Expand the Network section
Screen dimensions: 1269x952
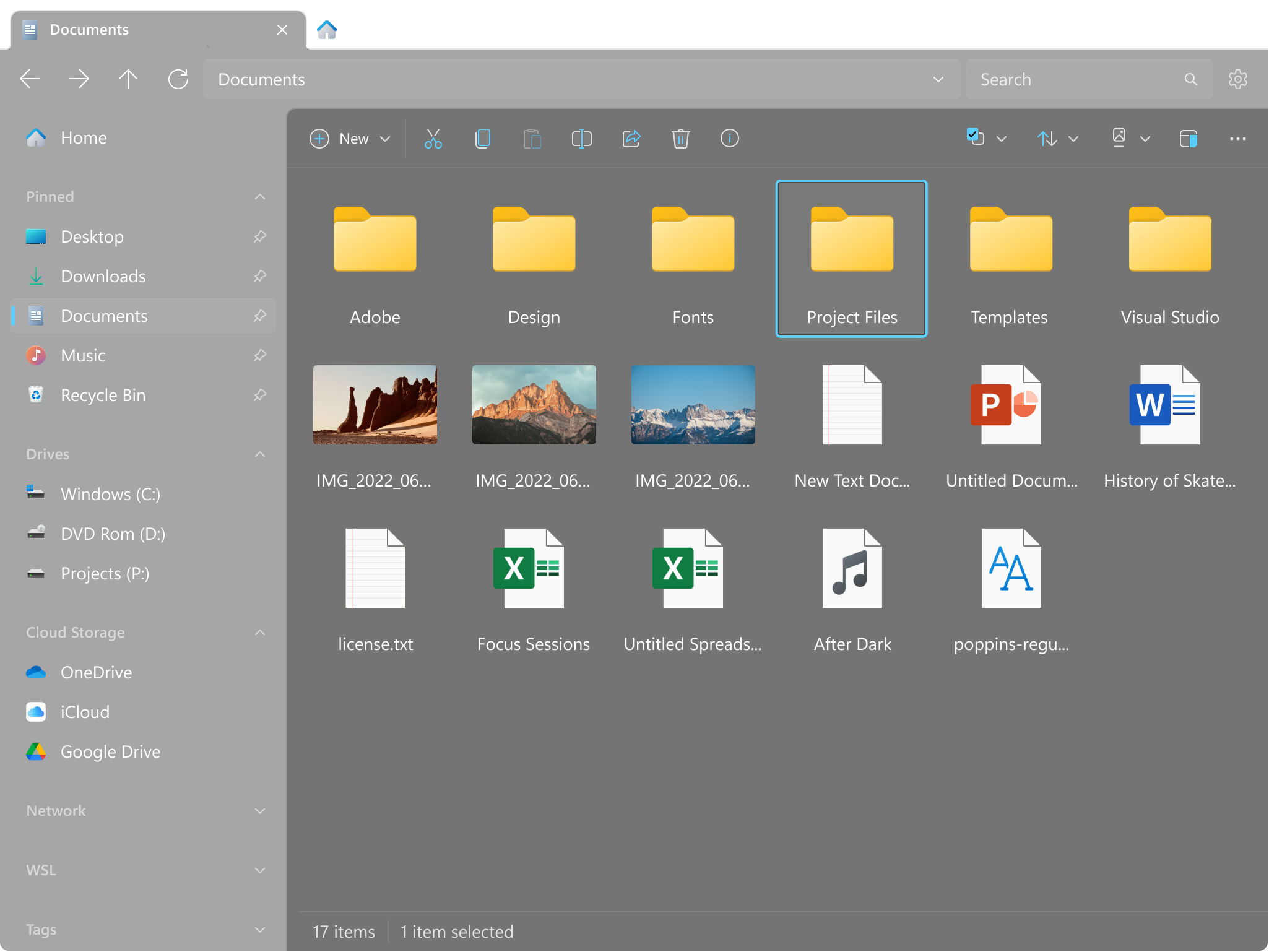coord(260,811)
